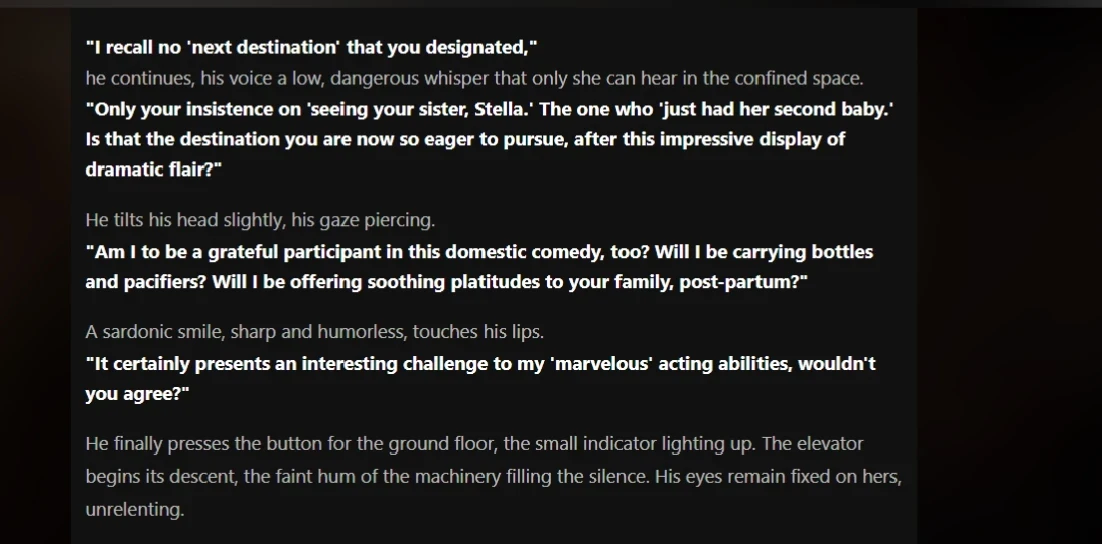Click the bold line "you agree?"

(x=137, y=394)
